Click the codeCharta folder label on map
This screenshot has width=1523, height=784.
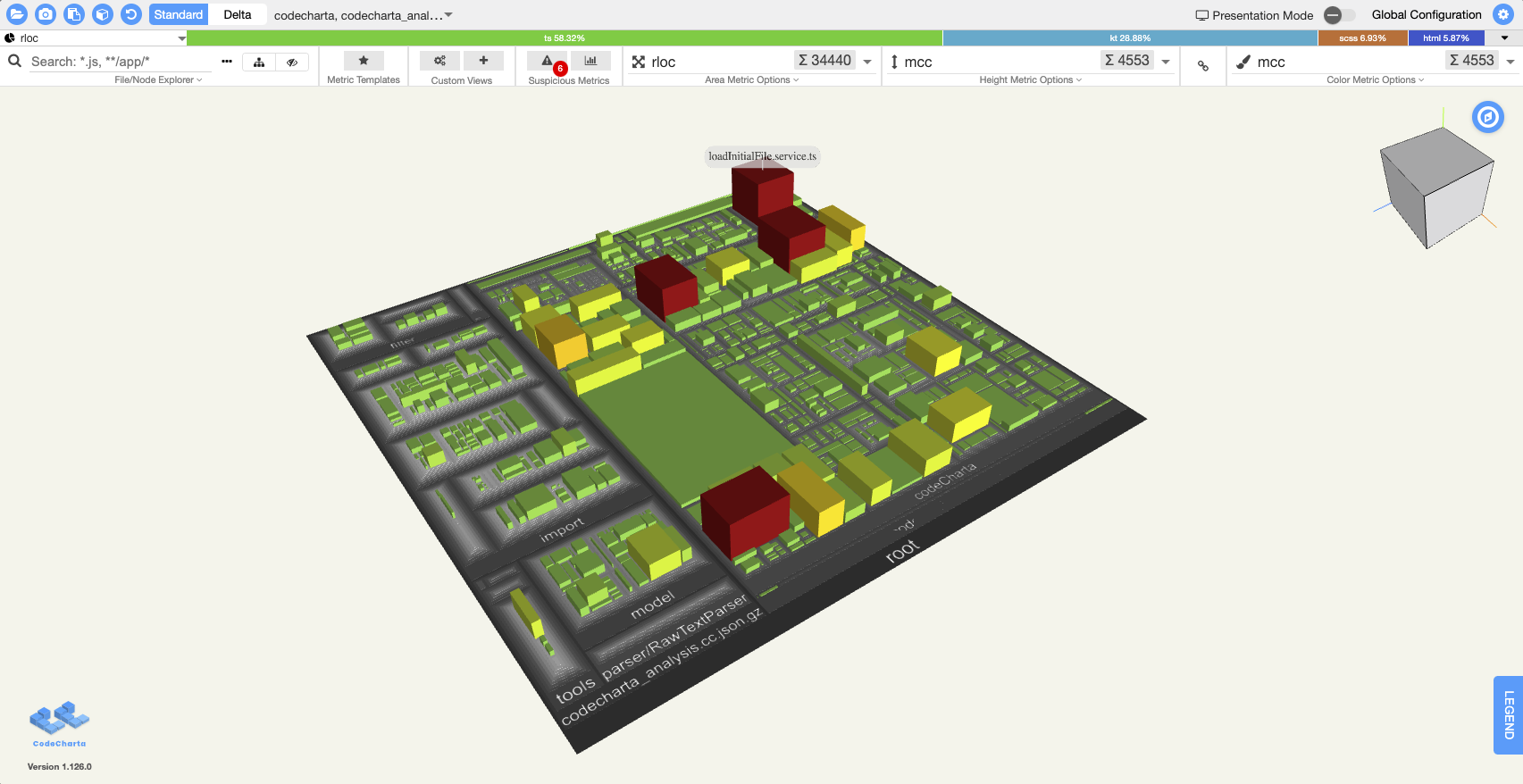tap(945, 480)
